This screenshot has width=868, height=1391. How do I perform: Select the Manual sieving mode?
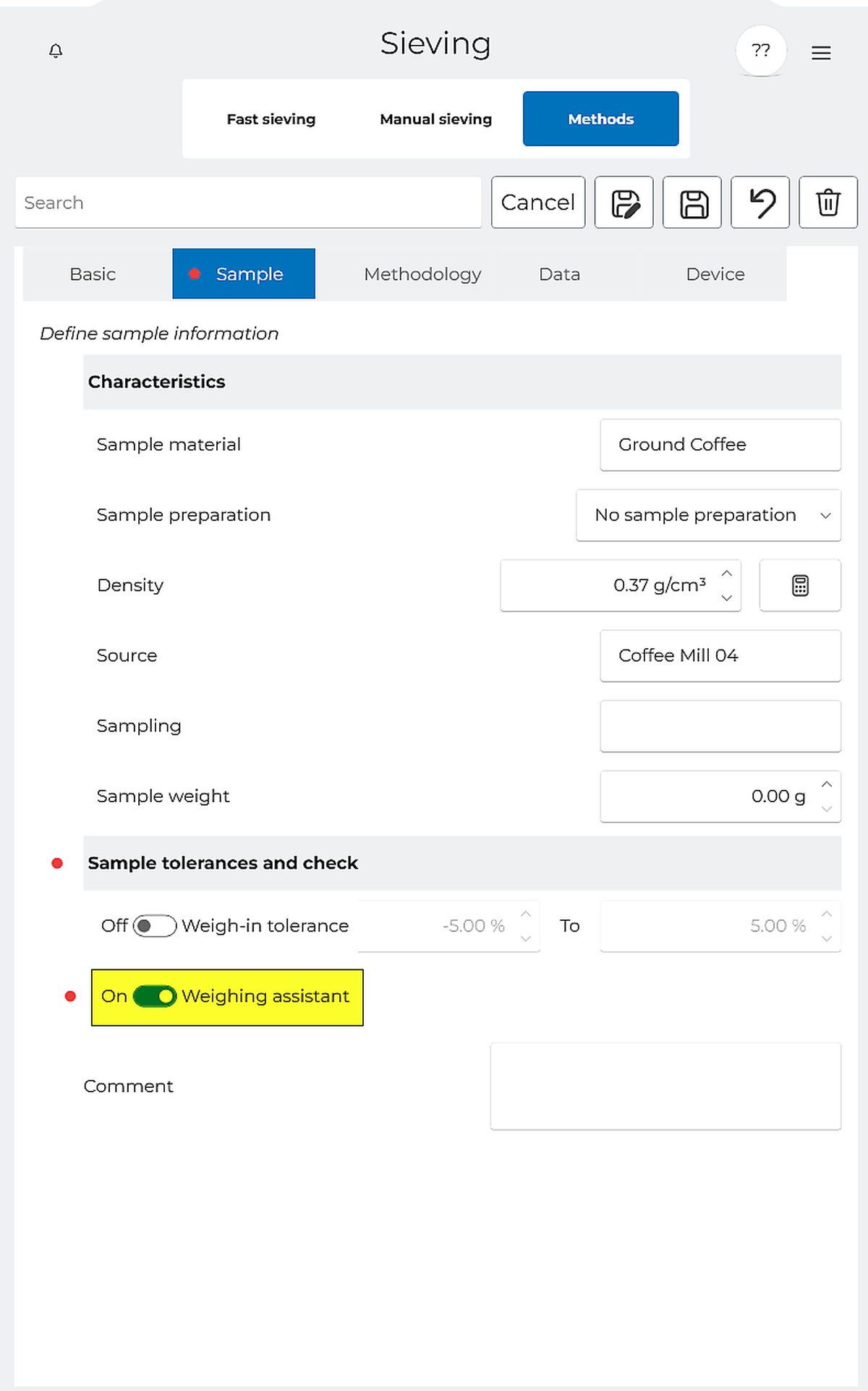(435, 119)
